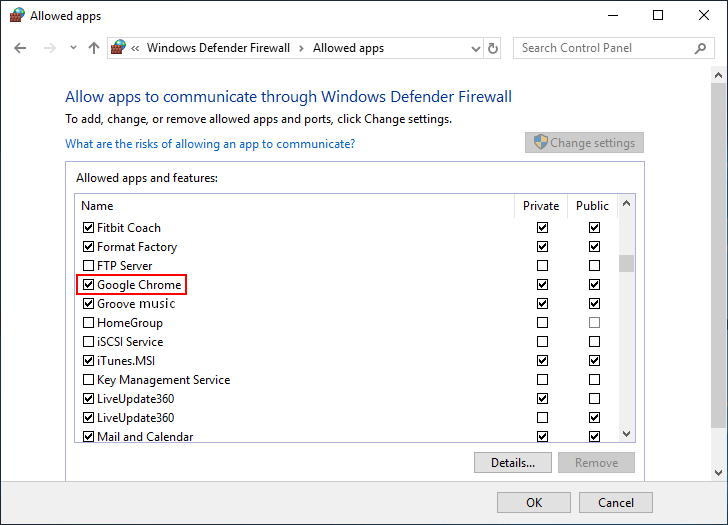Expand the breadcrumb chevron after Windows Defender Firewall
The image size is (728, 525).
[x=301, y=48]
